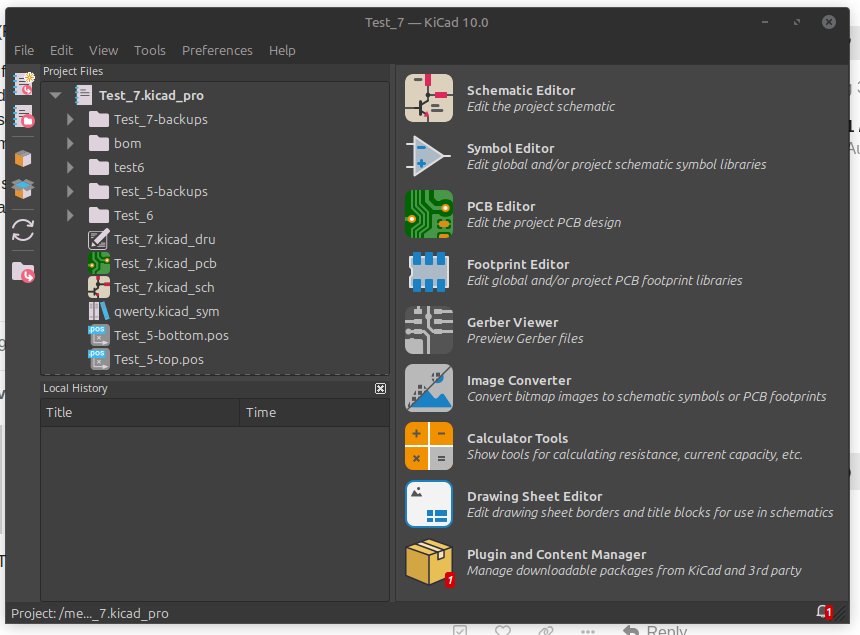The height and width of the screenshot is (635, 860).
Task: Select the Test_5-top.pos file name
Action: point(159,360)
